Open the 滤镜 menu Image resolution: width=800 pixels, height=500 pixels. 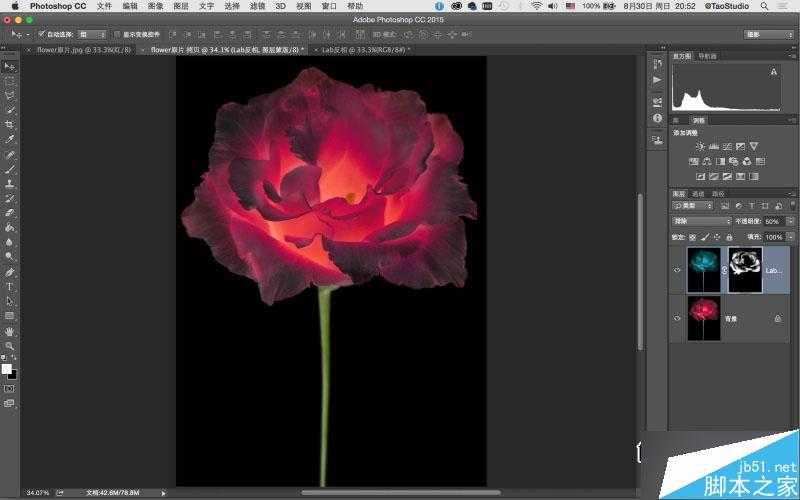pos(258,6)
